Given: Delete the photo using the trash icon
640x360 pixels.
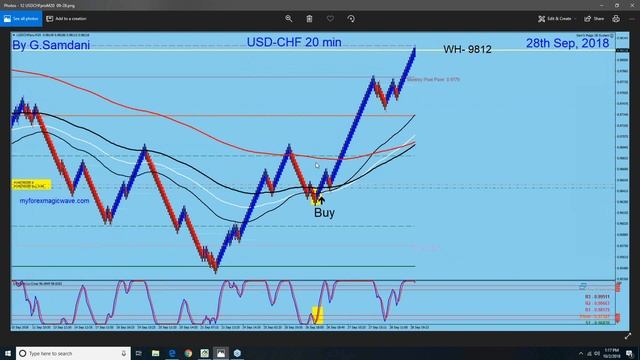Looking at the screenshot, I should (309, 19).
